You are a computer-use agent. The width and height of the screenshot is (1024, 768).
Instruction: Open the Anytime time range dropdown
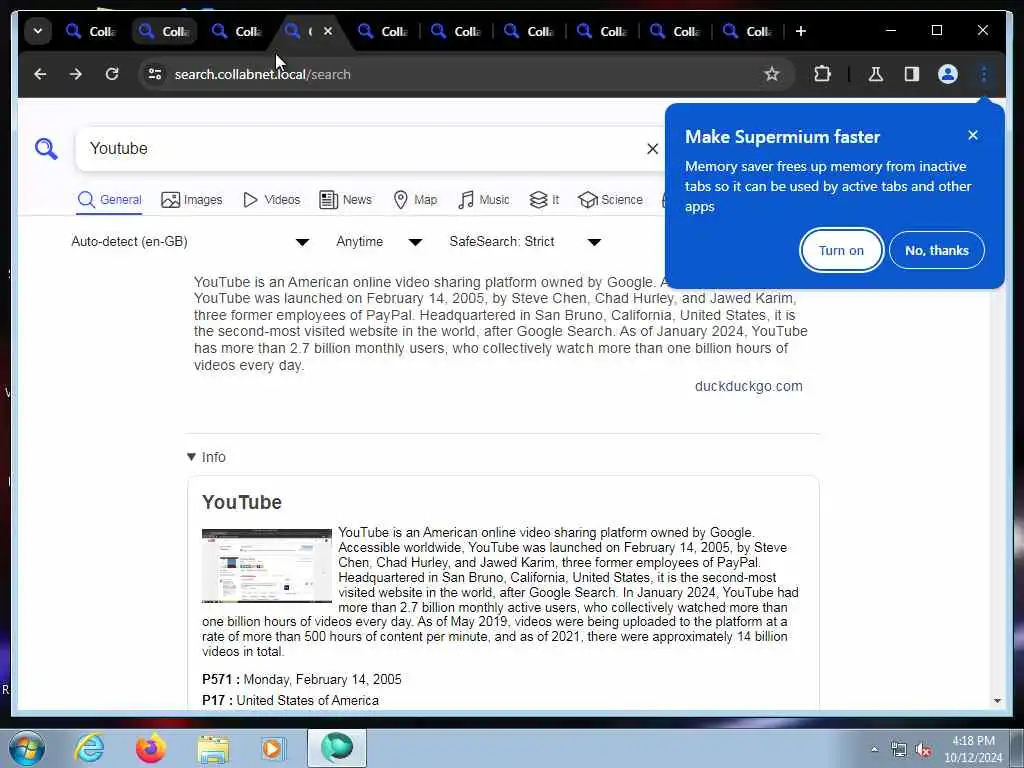point(379,242)
